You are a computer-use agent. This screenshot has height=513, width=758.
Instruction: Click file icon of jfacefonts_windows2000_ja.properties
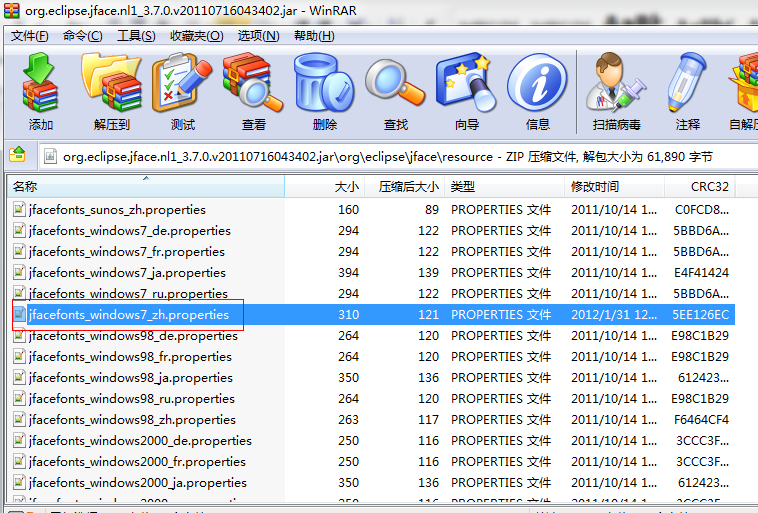click(19, 483)
